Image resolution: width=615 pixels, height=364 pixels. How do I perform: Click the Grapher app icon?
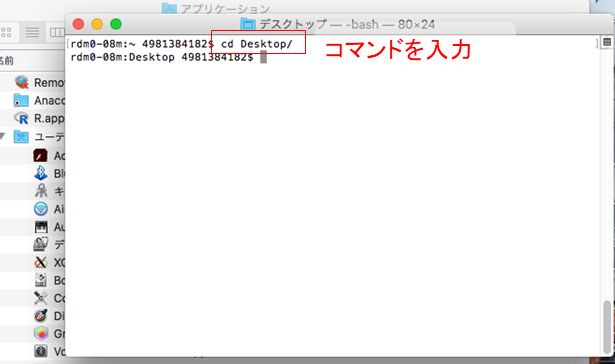[x=41, y=333]
